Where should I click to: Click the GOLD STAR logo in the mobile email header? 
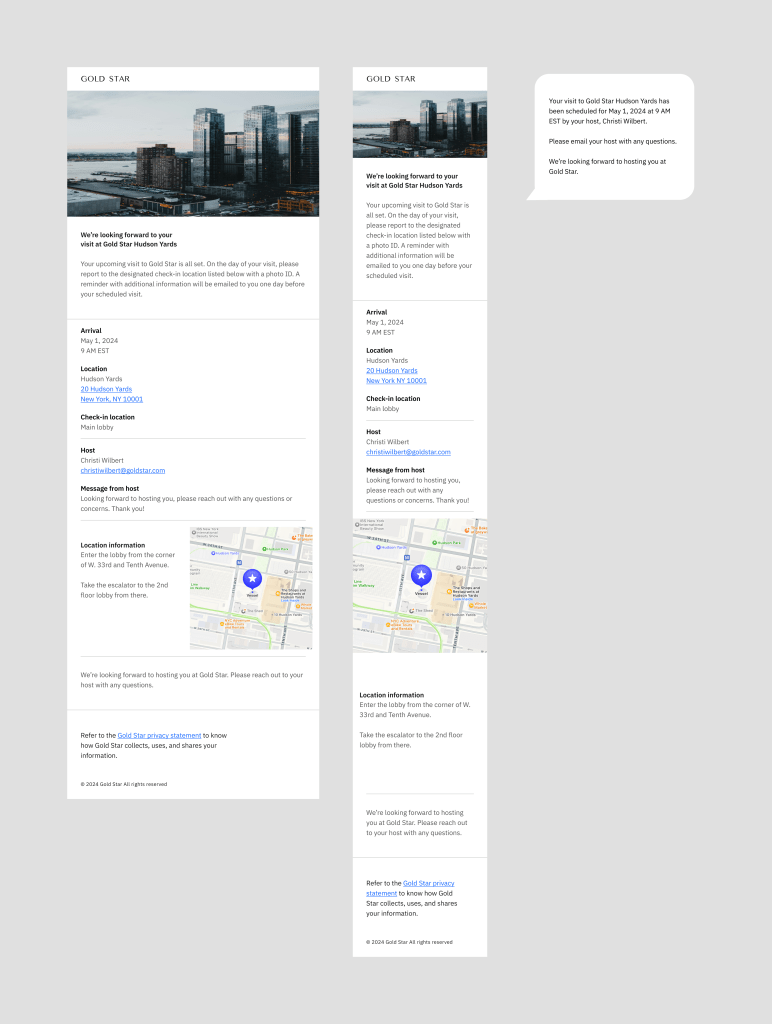[x=391, y=79]
